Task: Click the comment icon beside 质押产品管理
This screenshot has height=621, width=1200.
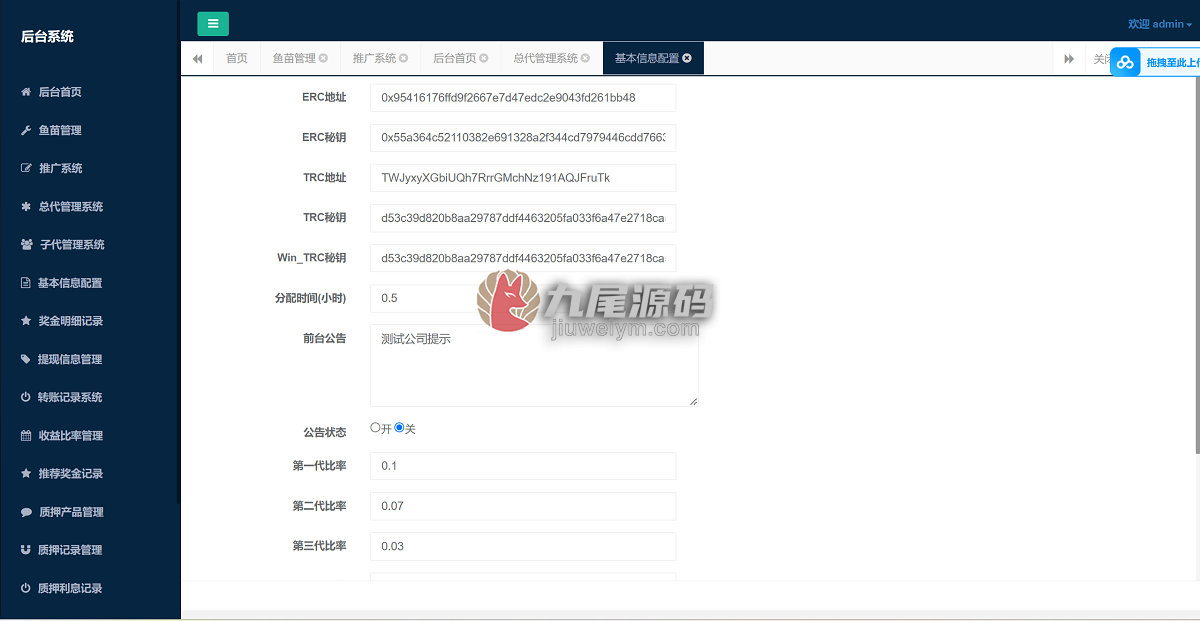Action: click(26, 512)
